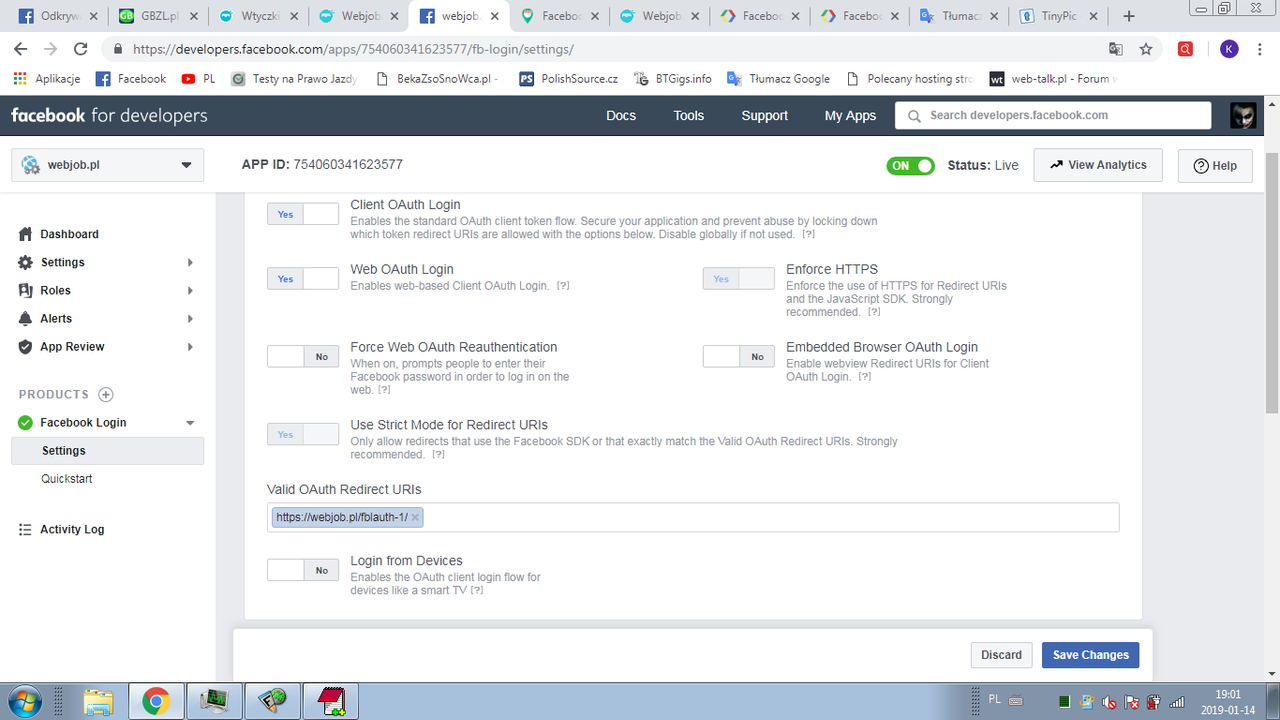Open PolishSource.cz bookmark
1280x720 pixels.
[x=568, y=79]
